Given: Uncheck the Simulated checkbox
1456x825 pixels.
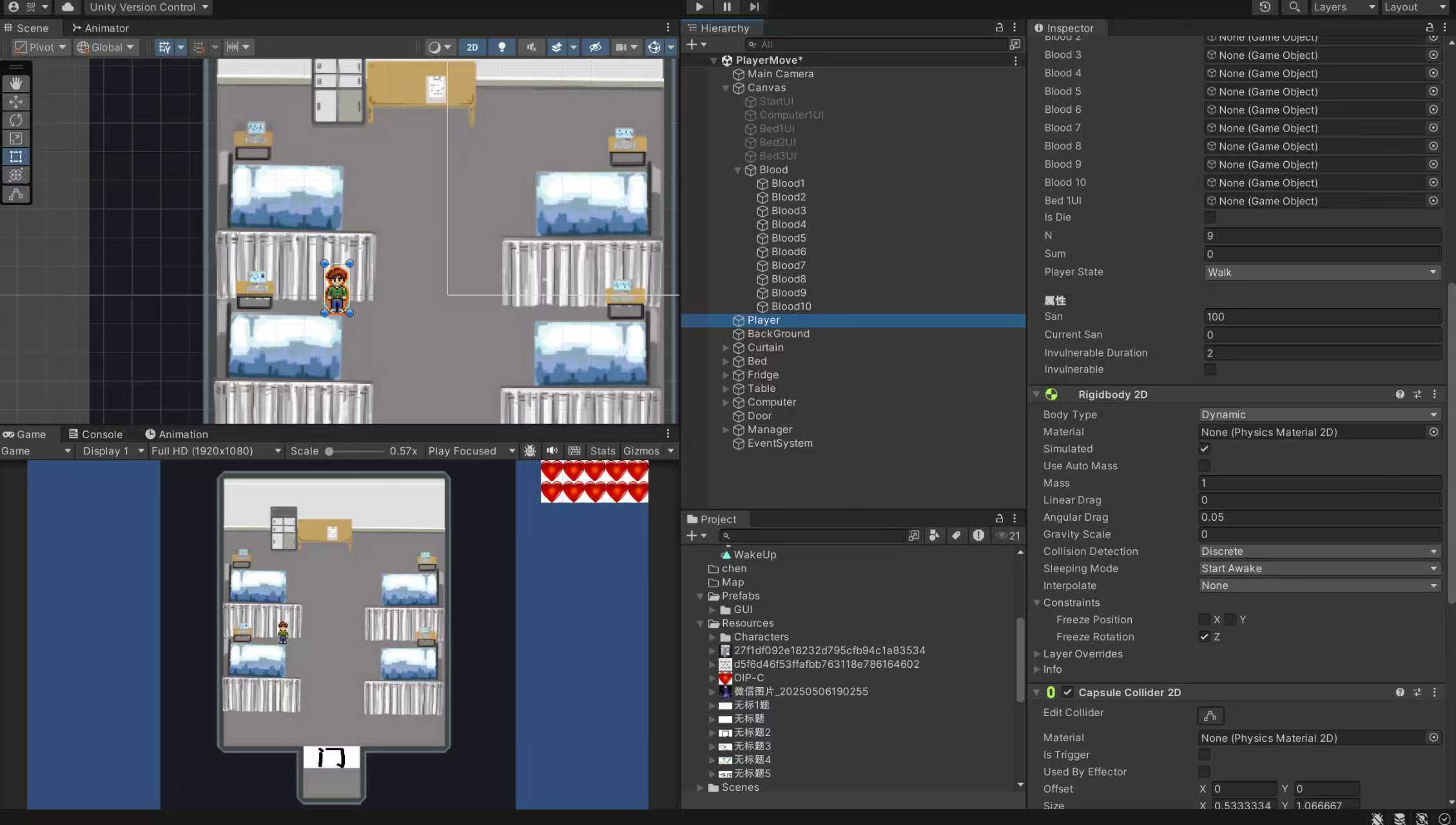Looking at the screenshot, I should coord(1204,449).
